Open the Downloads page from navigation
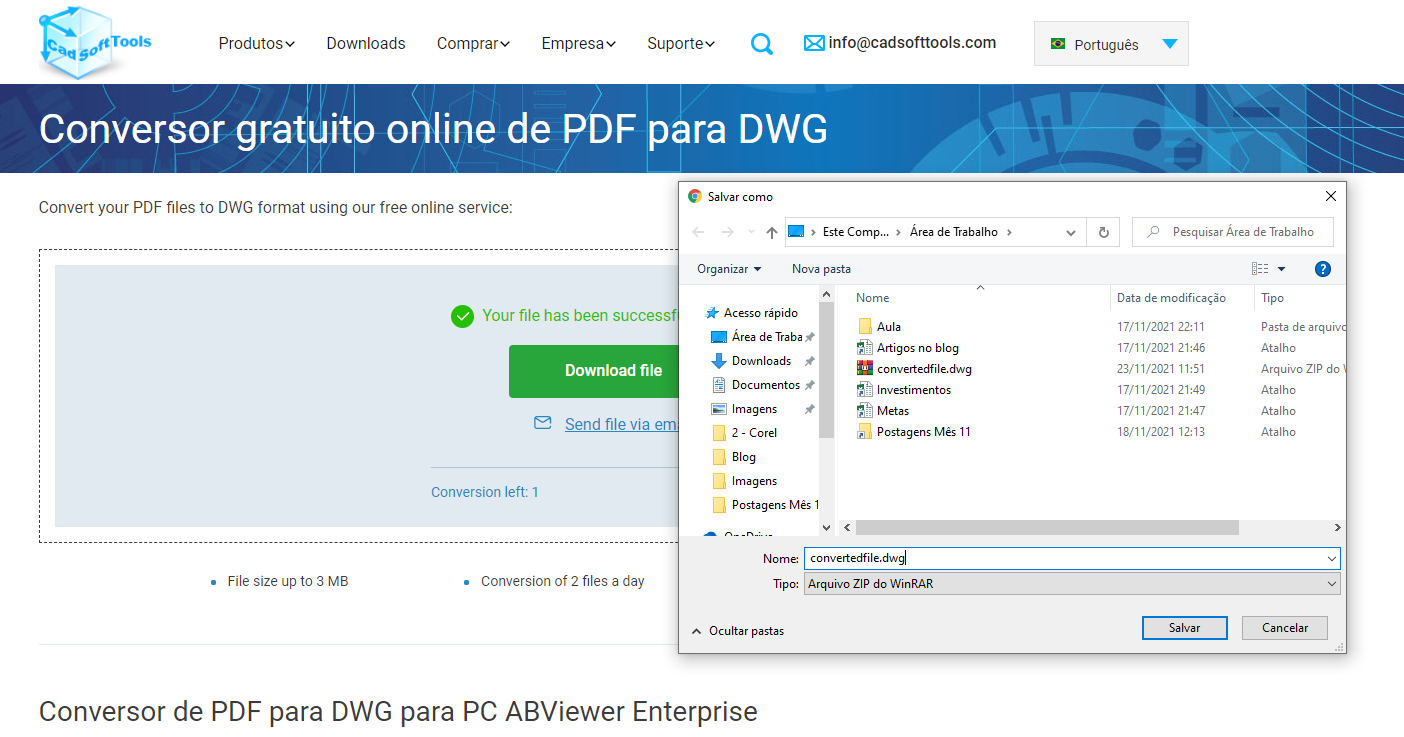Screen dimensions: 1404x737 (x=366, y=43)
